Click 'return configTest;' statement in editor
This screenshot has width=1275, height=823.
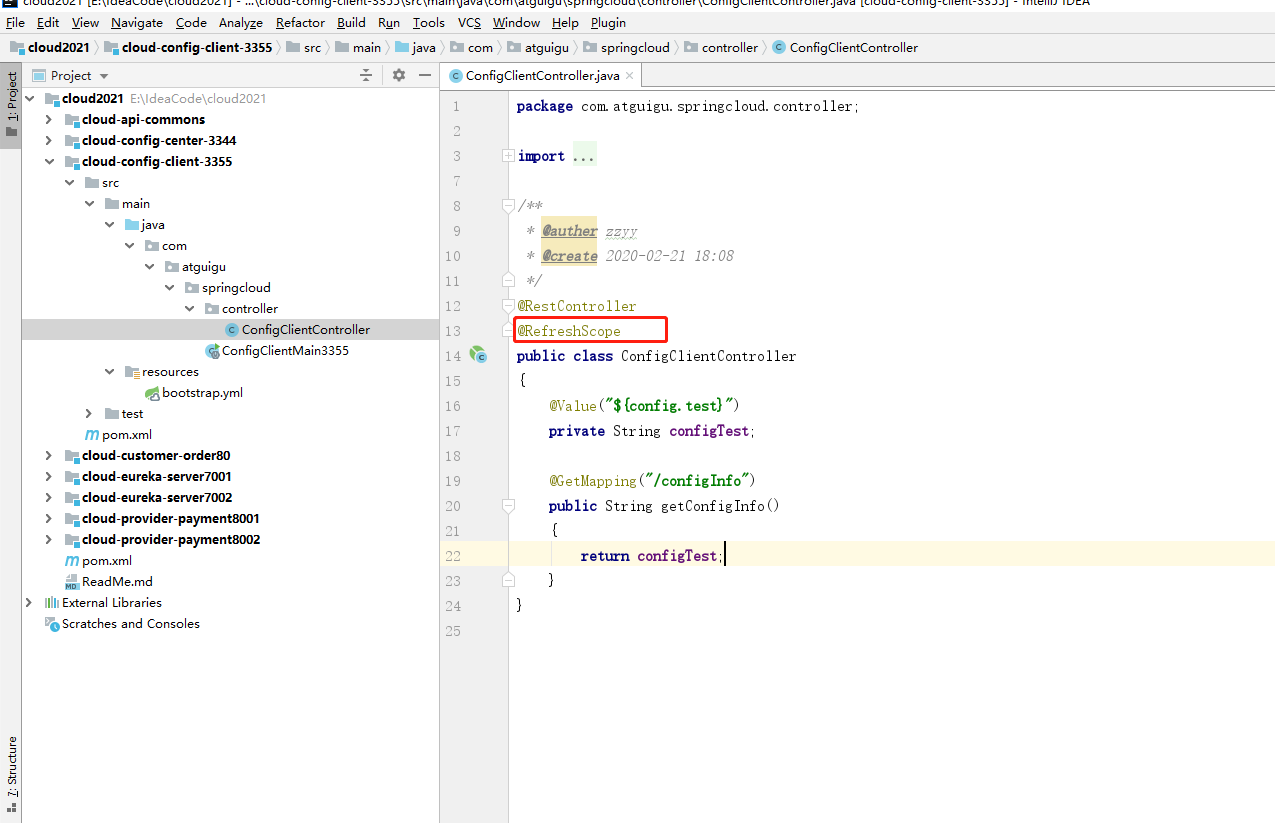[x=650, y=556]
